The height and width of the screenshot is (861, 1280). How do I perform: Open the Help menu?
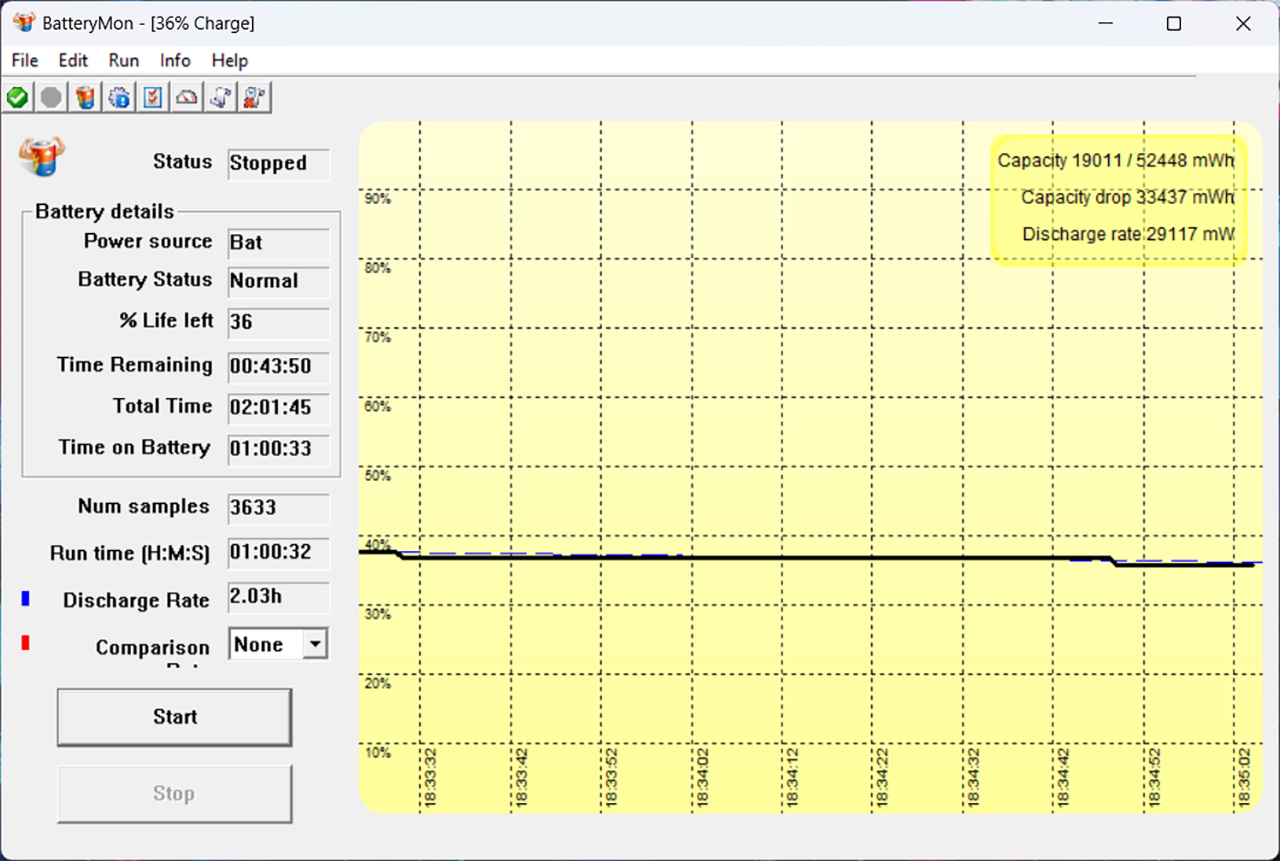(230, 60)
